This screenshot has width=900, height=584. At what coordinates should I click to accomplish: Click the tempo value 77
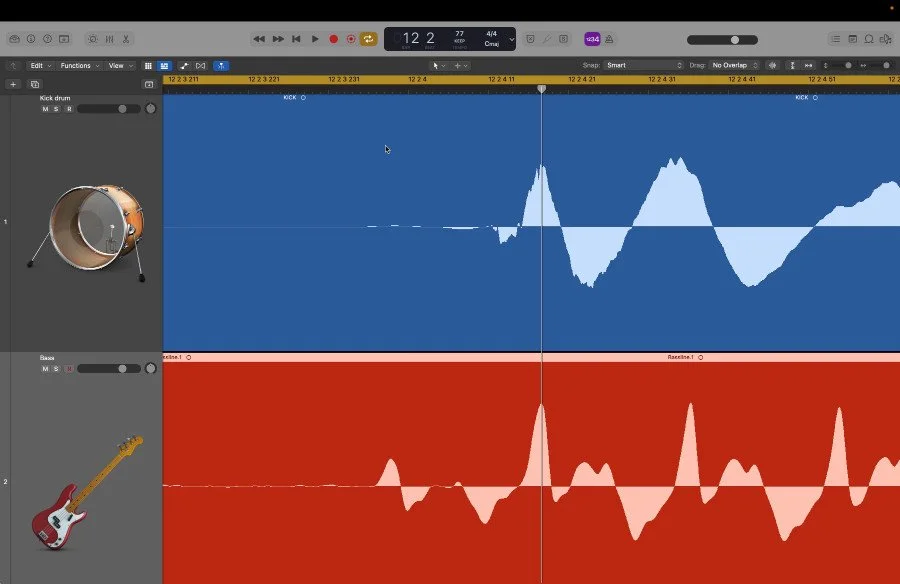click(x=459, y=34)
